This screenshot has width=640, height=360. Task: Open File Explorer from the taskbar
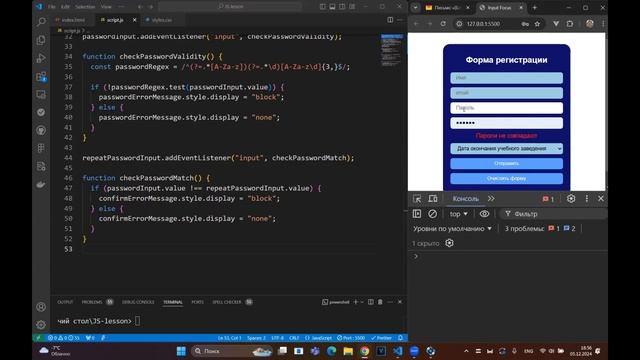click(x=348, y=351)
